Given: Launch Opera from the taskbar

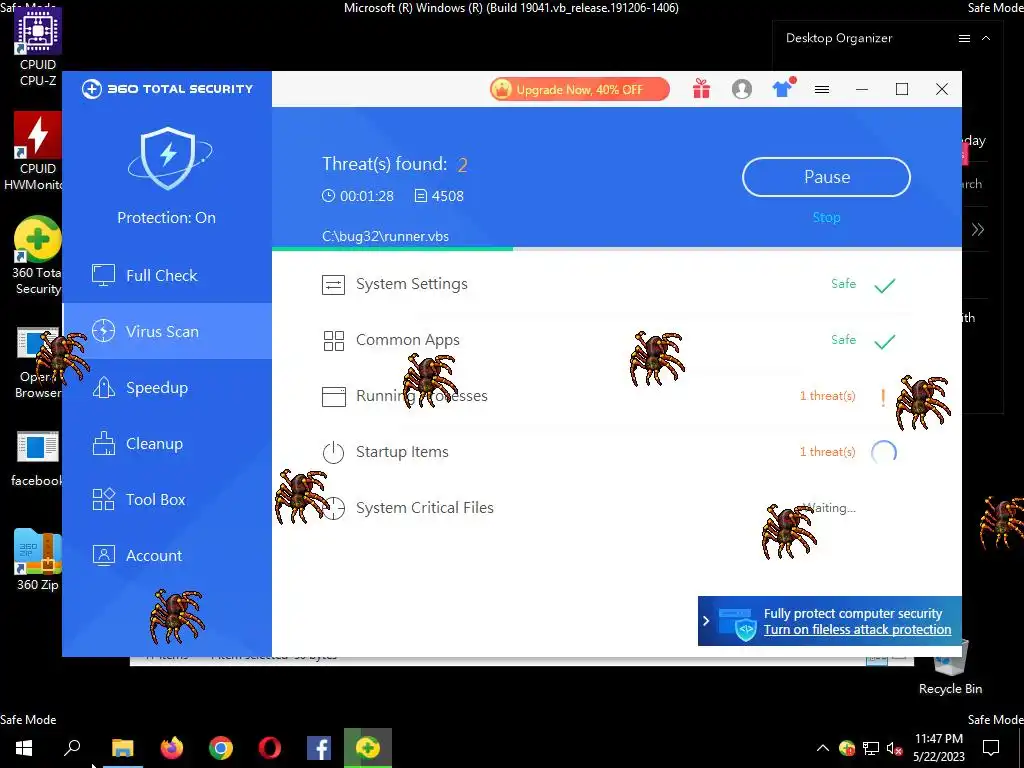Looking at the screenshot, I should (x=270, y=748).
